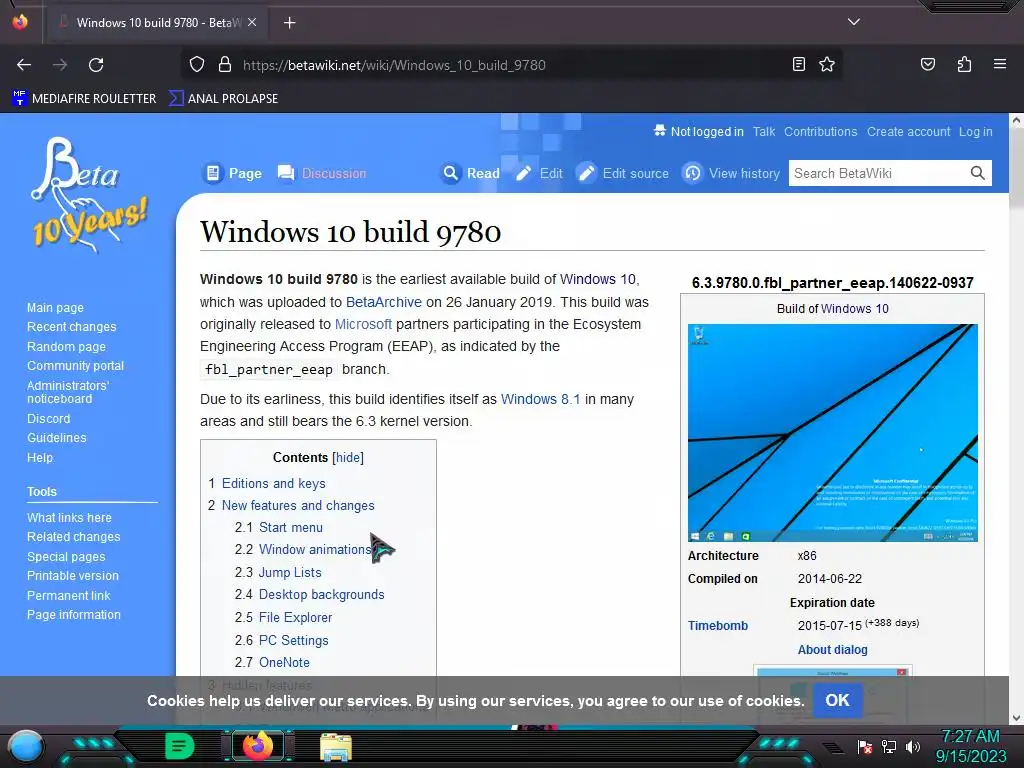This screenshot has height=768, width=1024.
Task: Bookmark this page with the star
Action: coord(827,65)
